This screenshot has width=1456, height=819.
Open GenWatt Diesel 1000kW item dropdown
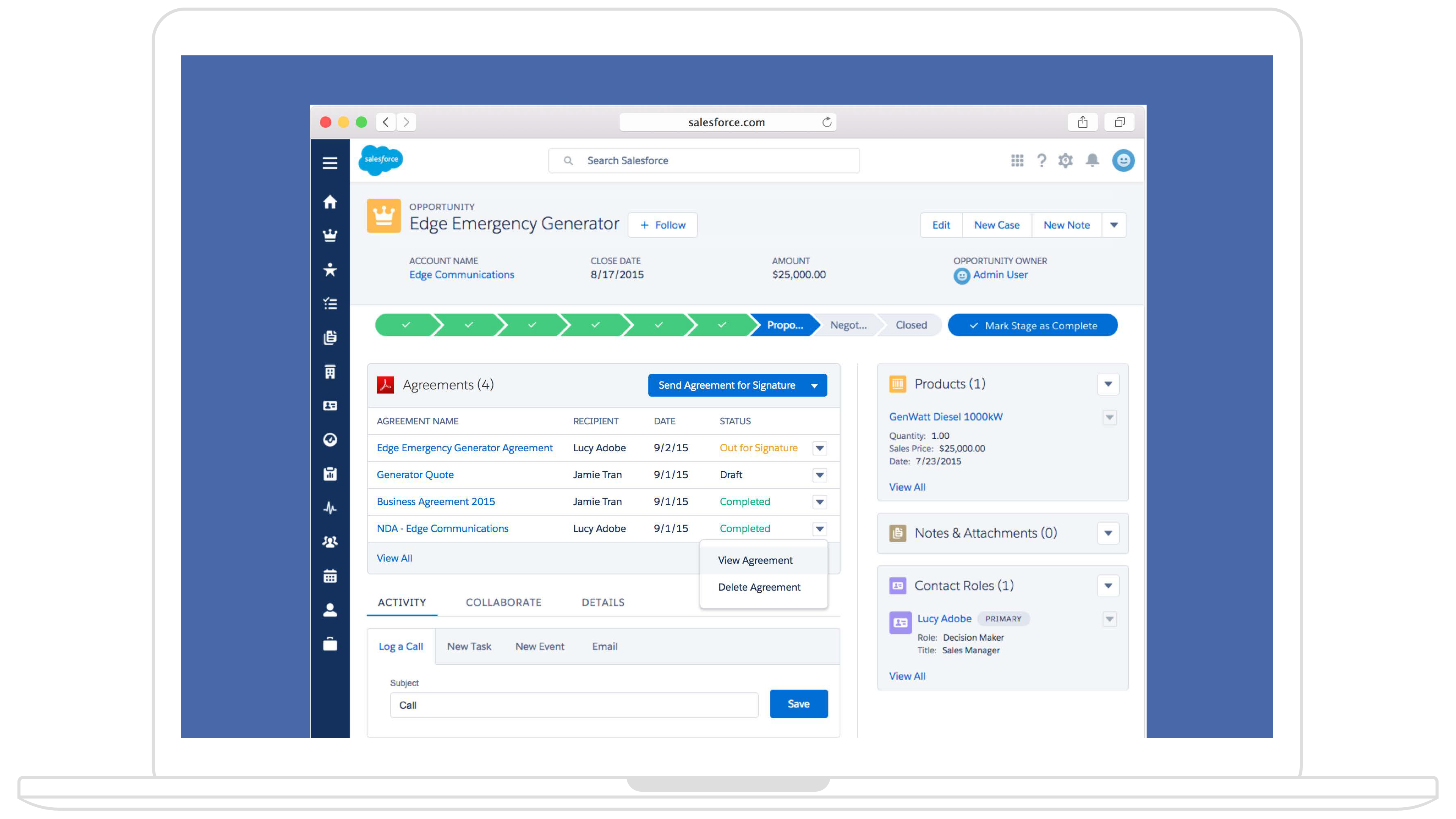1109,418
